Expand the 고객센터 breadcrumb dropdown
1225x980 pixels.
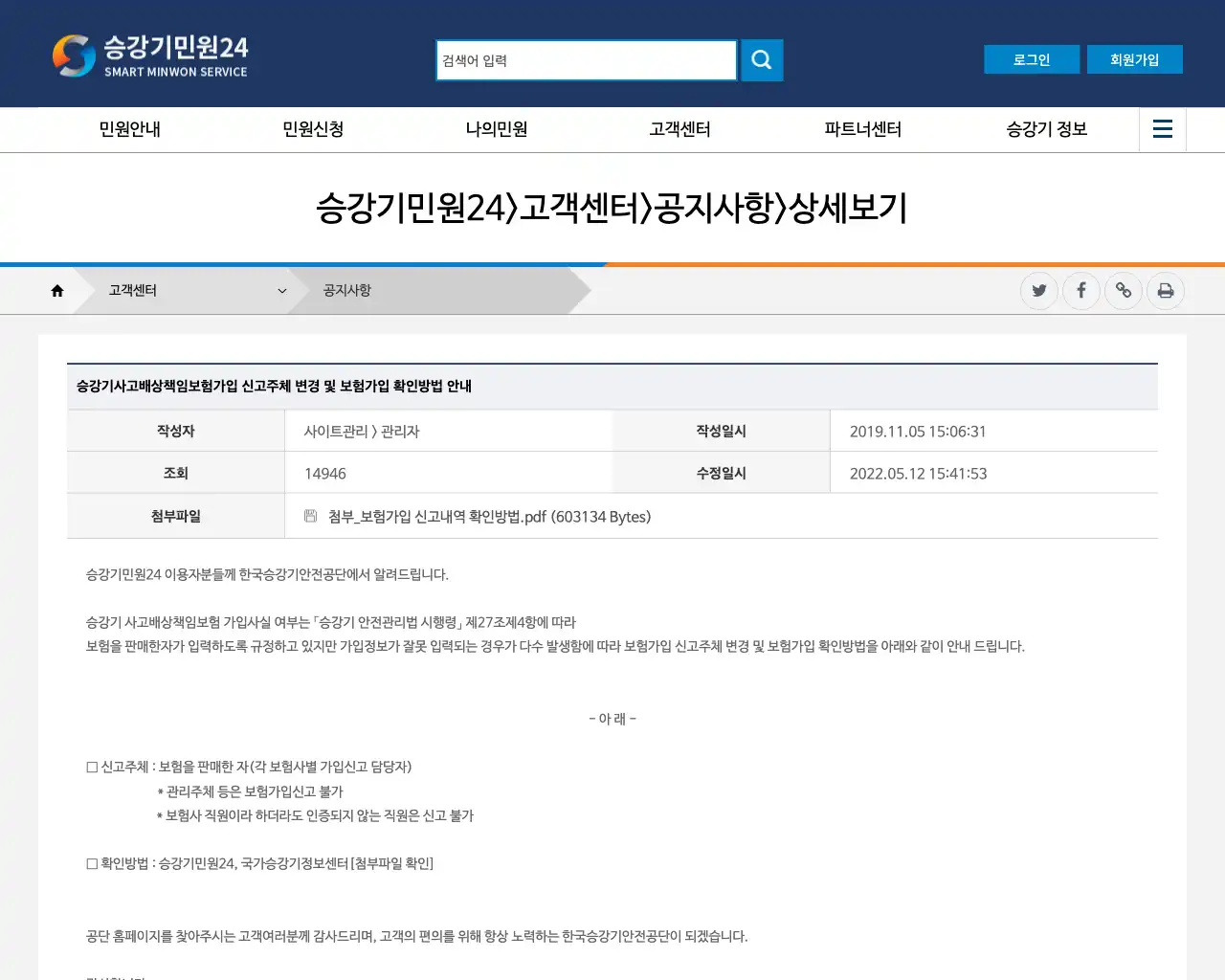coord(282,291)
